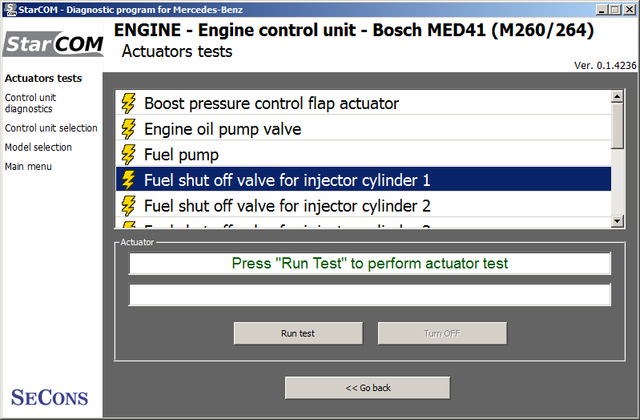Open Model selection in left menu
The height and width of the screenshot is (420, 640).
click(x=38, y=147)
